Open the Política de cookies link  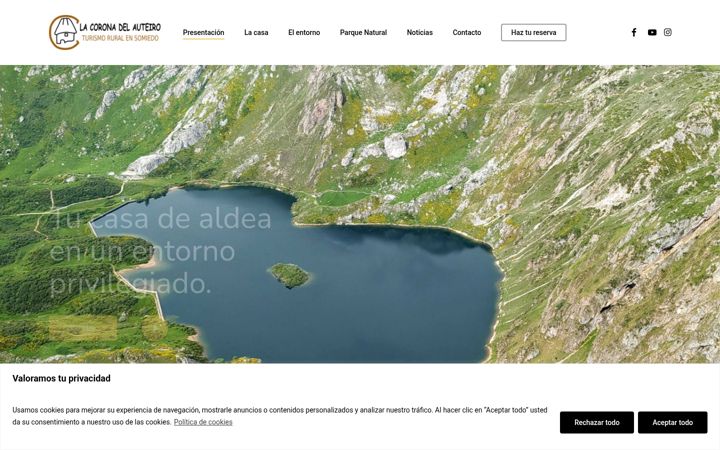pyautogui.click(x=203, y=422)
